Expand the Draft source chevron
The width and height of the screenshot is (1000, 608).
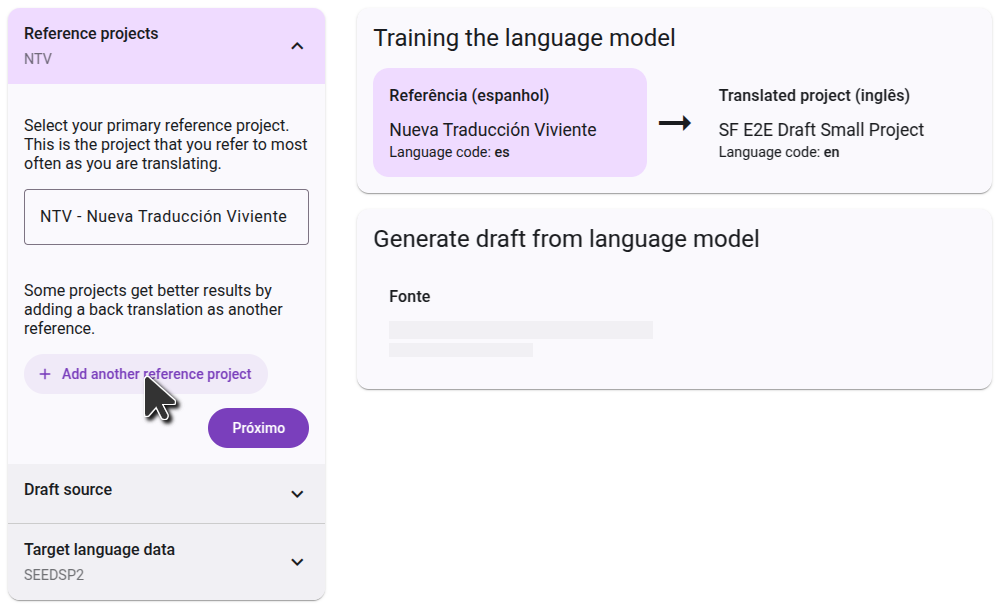[x=297, y=494]
